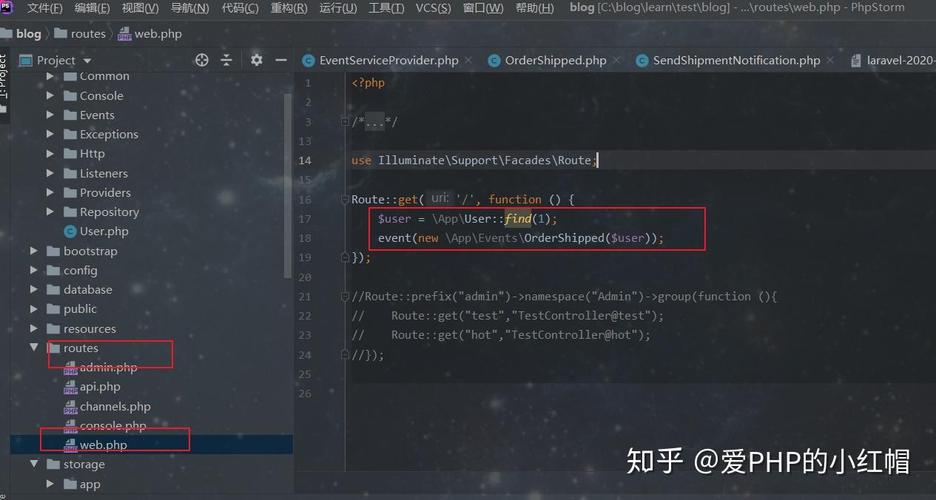Expand the Http folder
Screen dimensions: 936x500
click(x=50, y=154)
